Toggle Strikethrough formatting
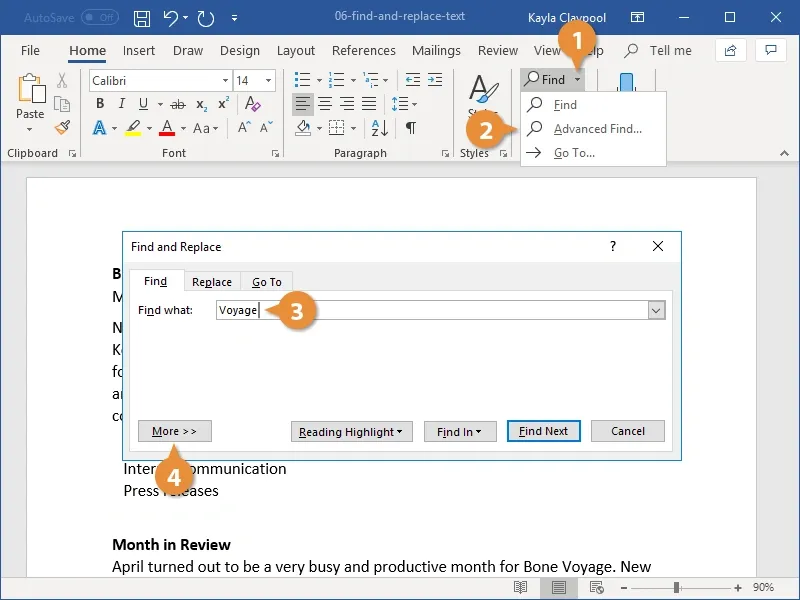This screenshot has width=800, height=600. pyautogui.click(x=178, y=105)
